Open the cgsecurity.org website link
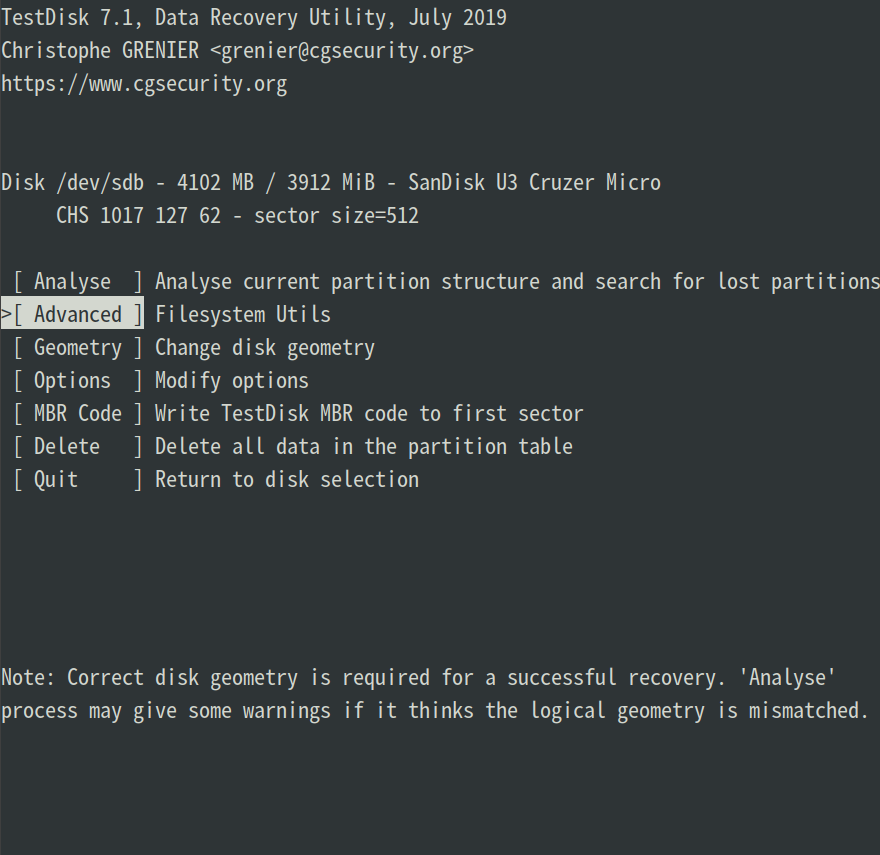The height and width of the screenshot is (855, 880). click(144, 83)
